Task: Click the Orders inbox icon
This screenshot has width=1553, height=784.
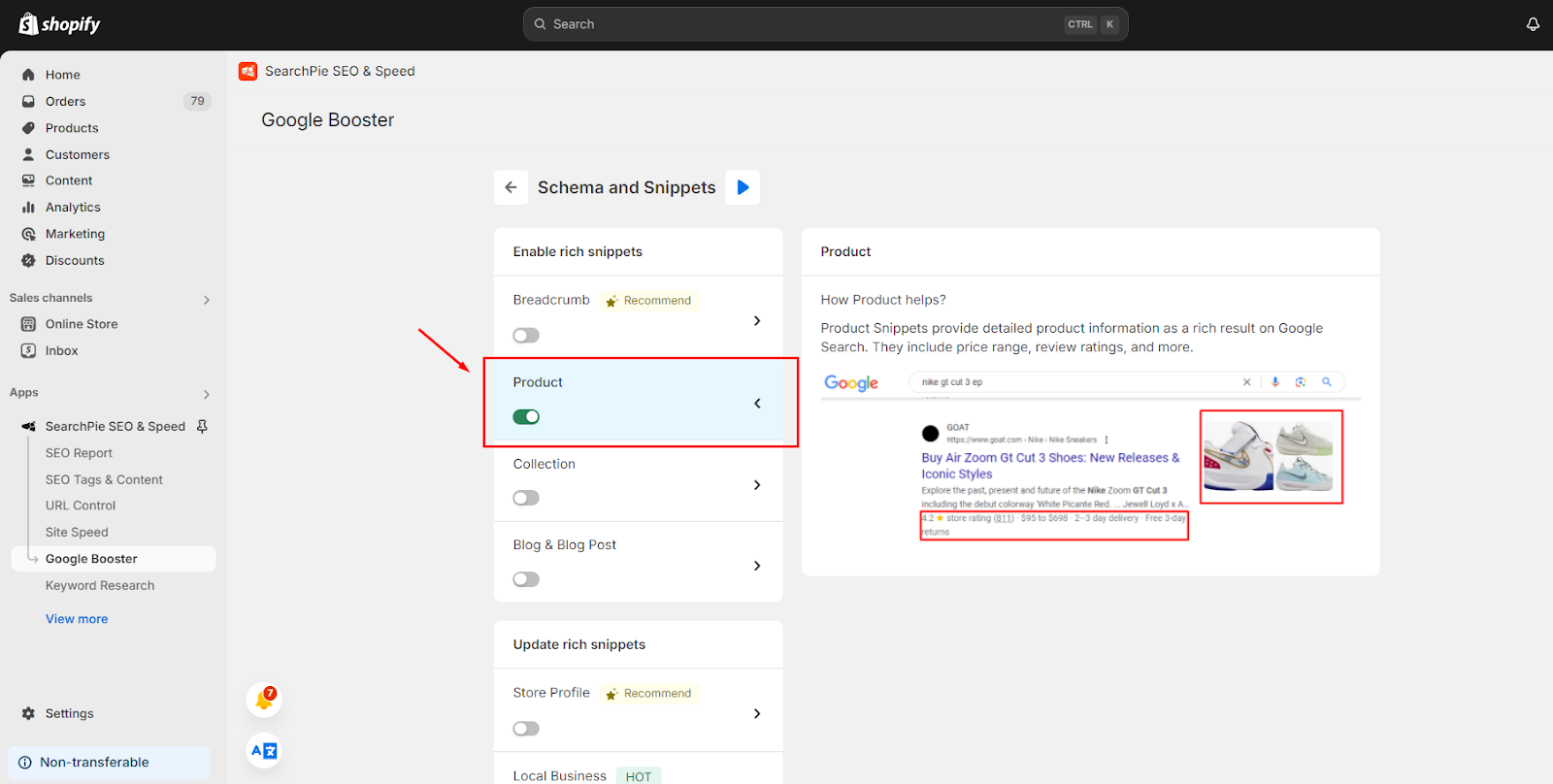Action: pyautogui.click(x=28, y=101)
